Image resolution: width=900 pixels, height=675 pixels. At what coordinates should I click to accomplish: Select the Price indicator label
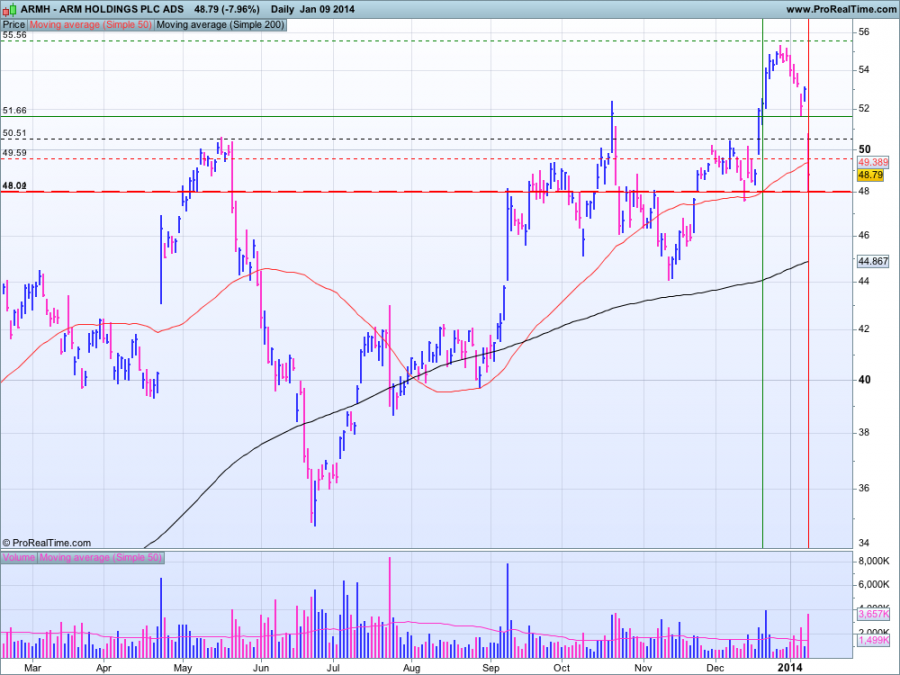(x=14, y=25)
